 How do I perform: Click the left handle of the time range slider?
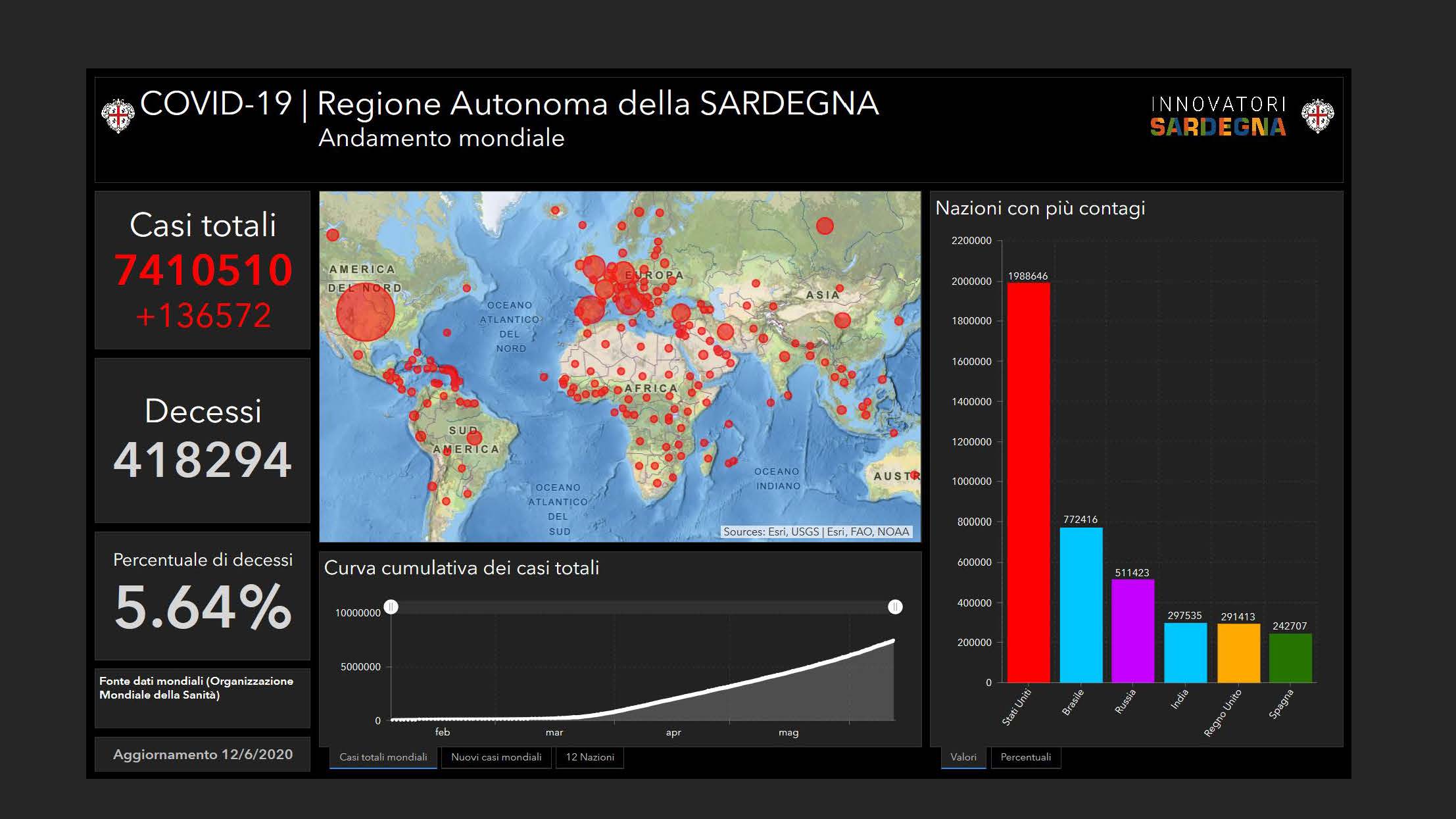[391, 607]
